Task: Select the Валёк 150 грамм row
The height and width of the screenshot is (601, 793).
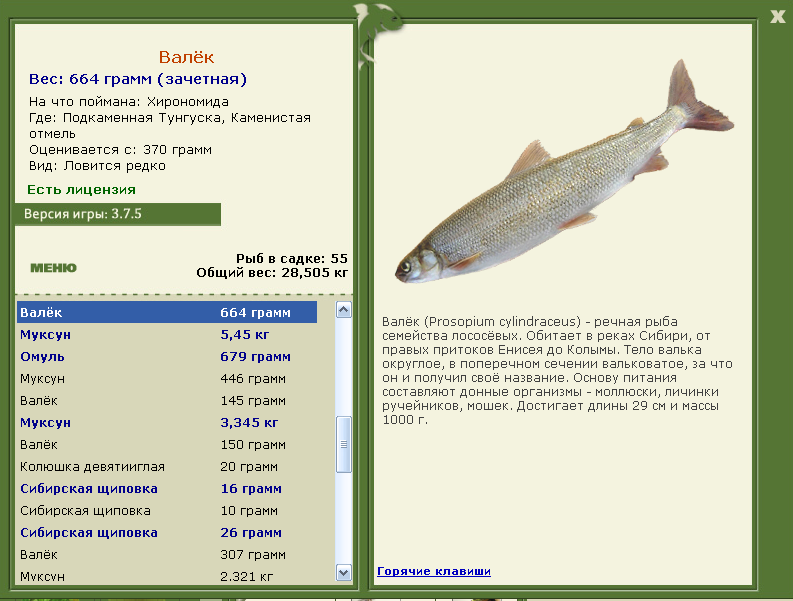Action: (x=167, y=445)
